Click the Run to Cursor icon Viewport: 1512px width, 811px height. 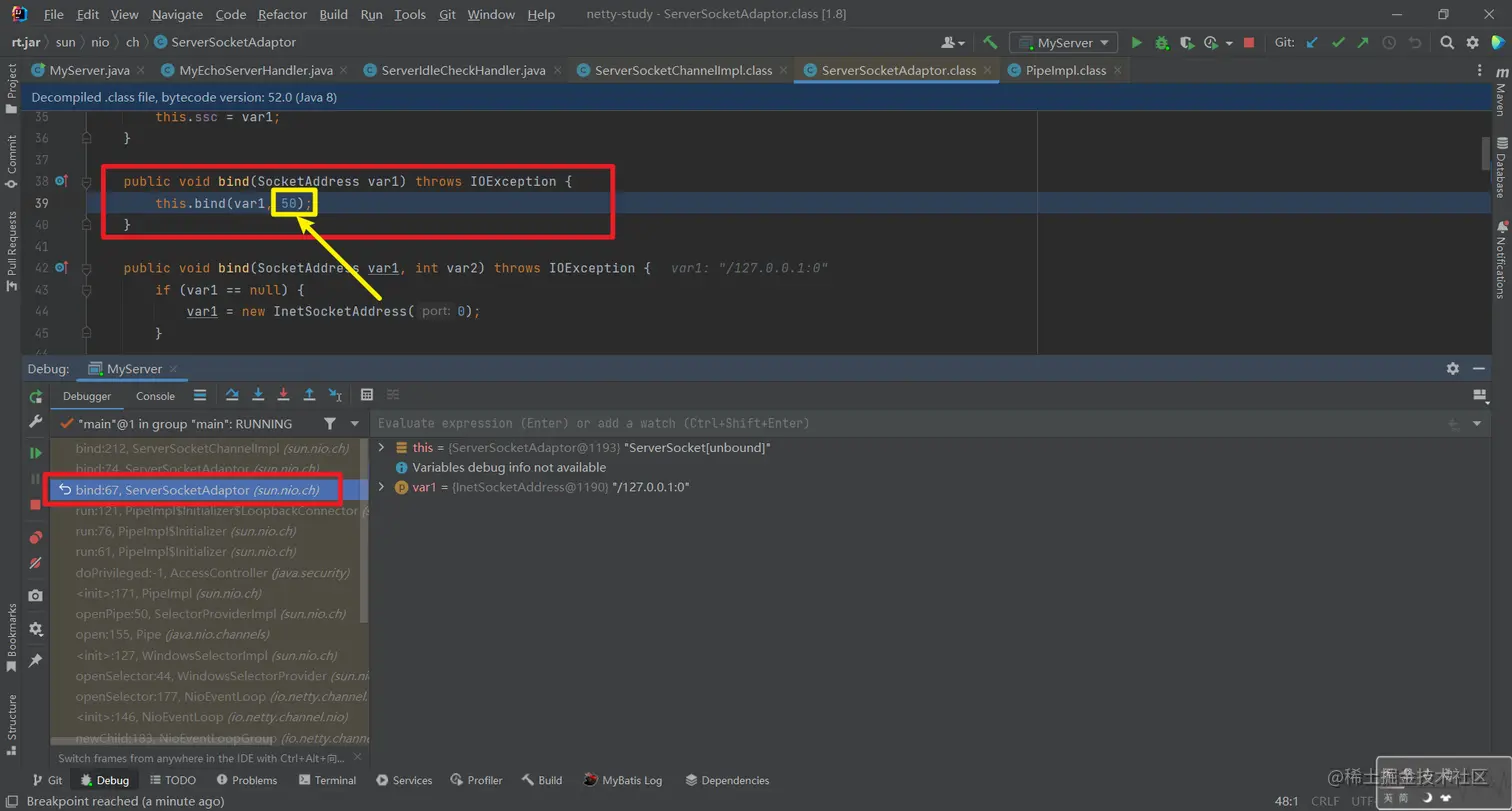click(335, 395)
